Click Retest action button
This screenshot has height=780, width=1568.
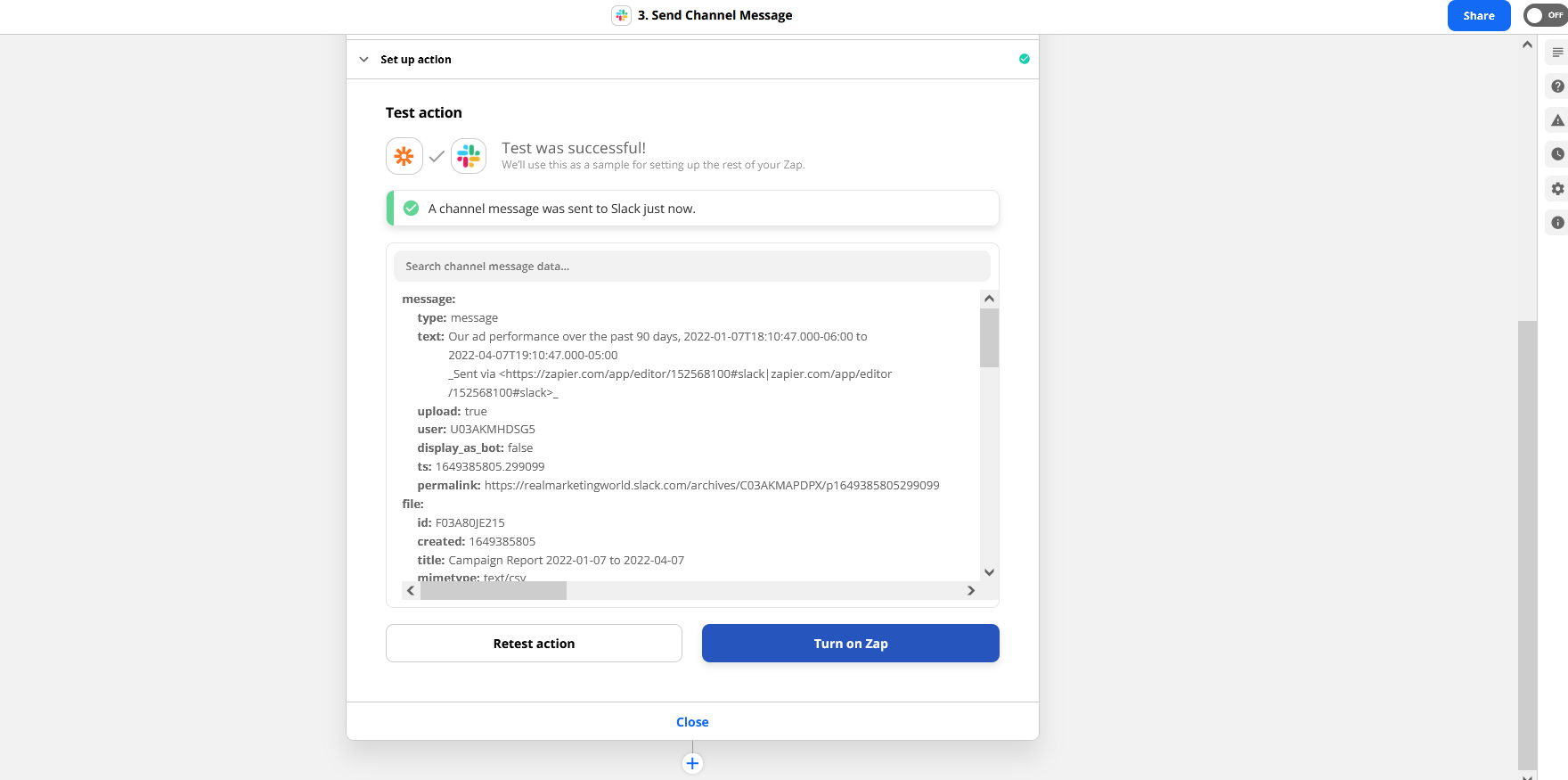(534, 644)
